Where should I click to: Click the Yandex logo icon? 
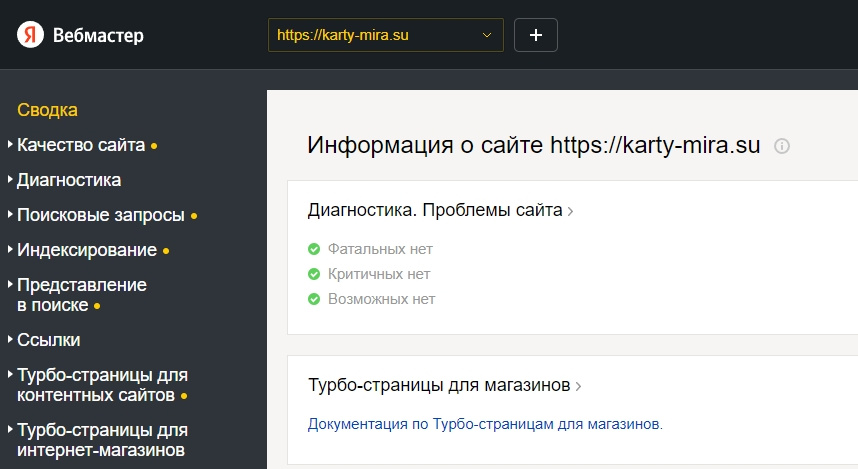pos(32,35)
